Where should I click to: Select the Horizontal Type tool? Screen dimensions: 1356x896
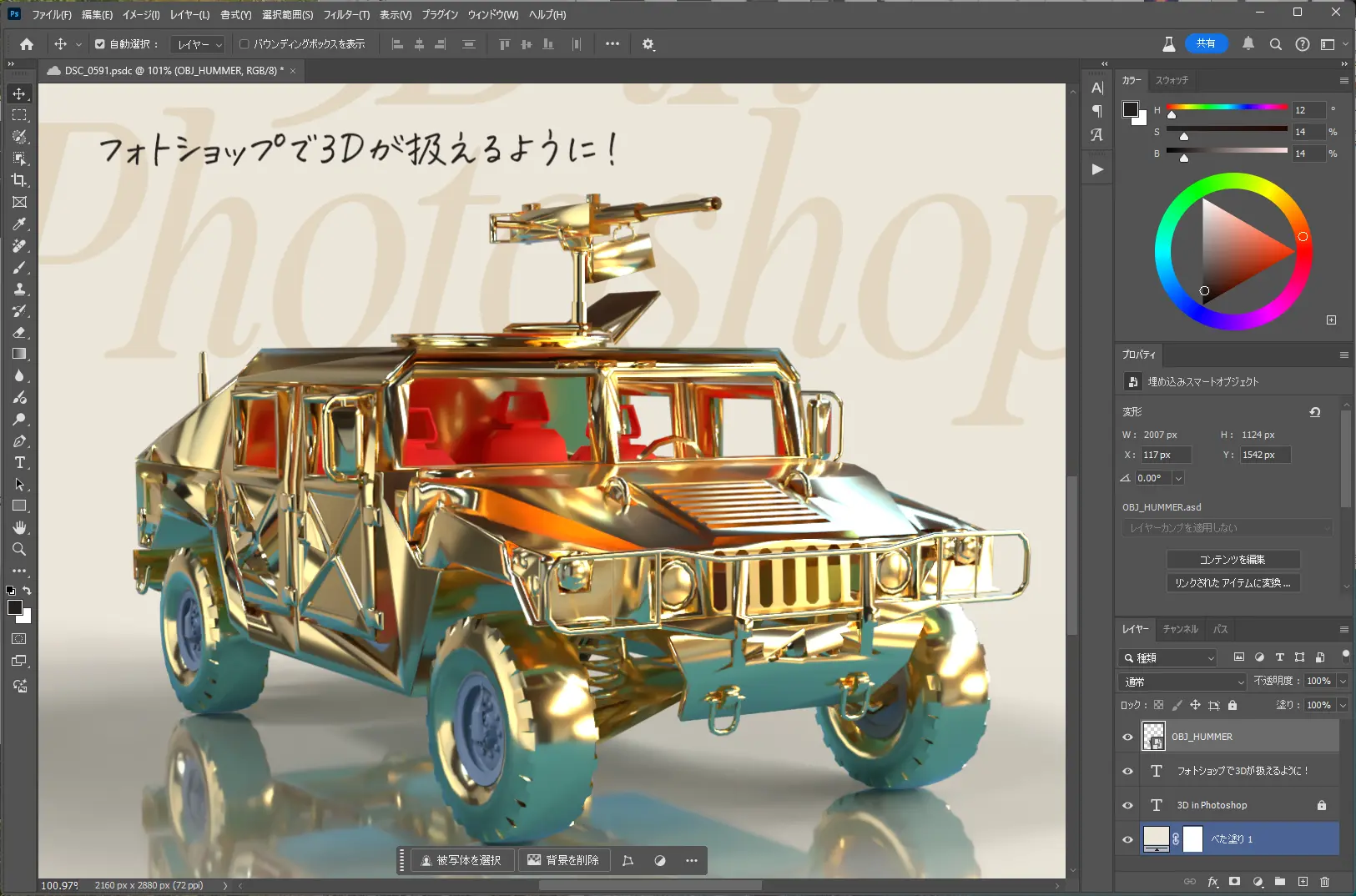pyautogui.click(x=19, y=462)
